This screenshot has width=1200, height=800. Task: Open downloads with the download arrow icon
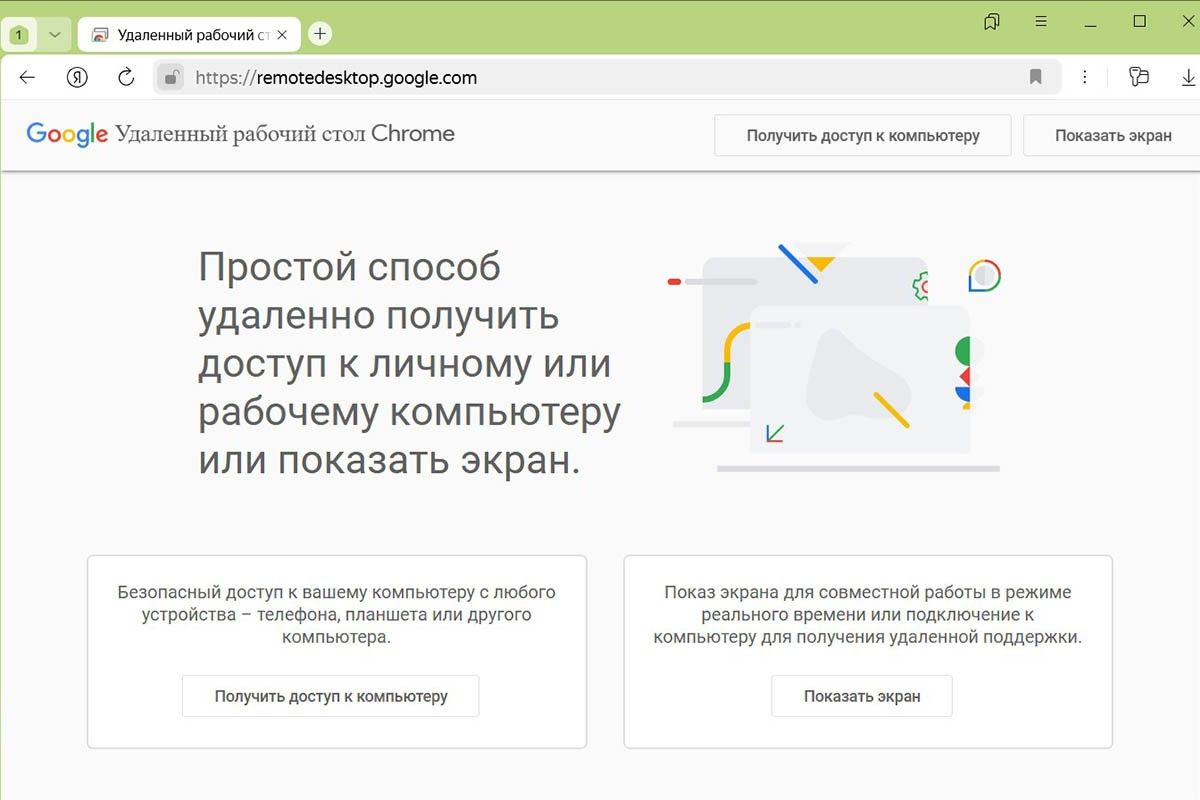pyautogui.click(x=1188, y=76)
